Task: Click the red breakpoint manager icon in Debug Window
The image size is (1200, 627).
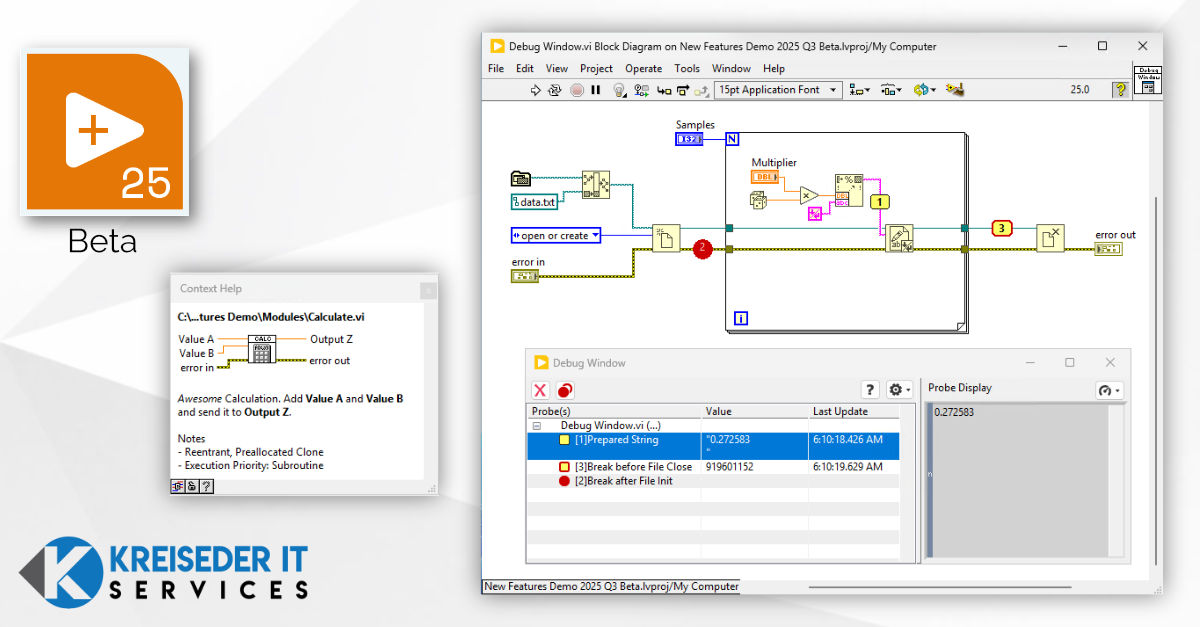Action: click(x=565, y=391)
